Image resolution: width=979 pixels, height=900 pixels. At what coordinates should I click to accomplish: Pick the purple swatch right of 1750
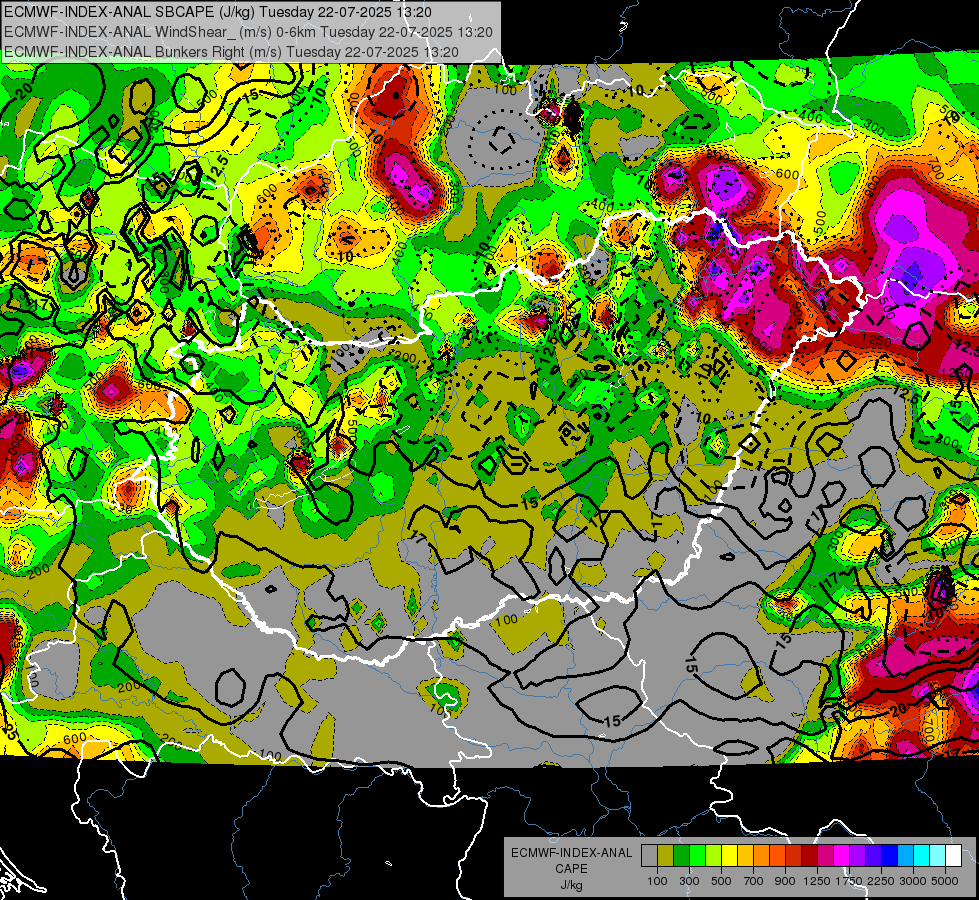[x=858, y=855]
